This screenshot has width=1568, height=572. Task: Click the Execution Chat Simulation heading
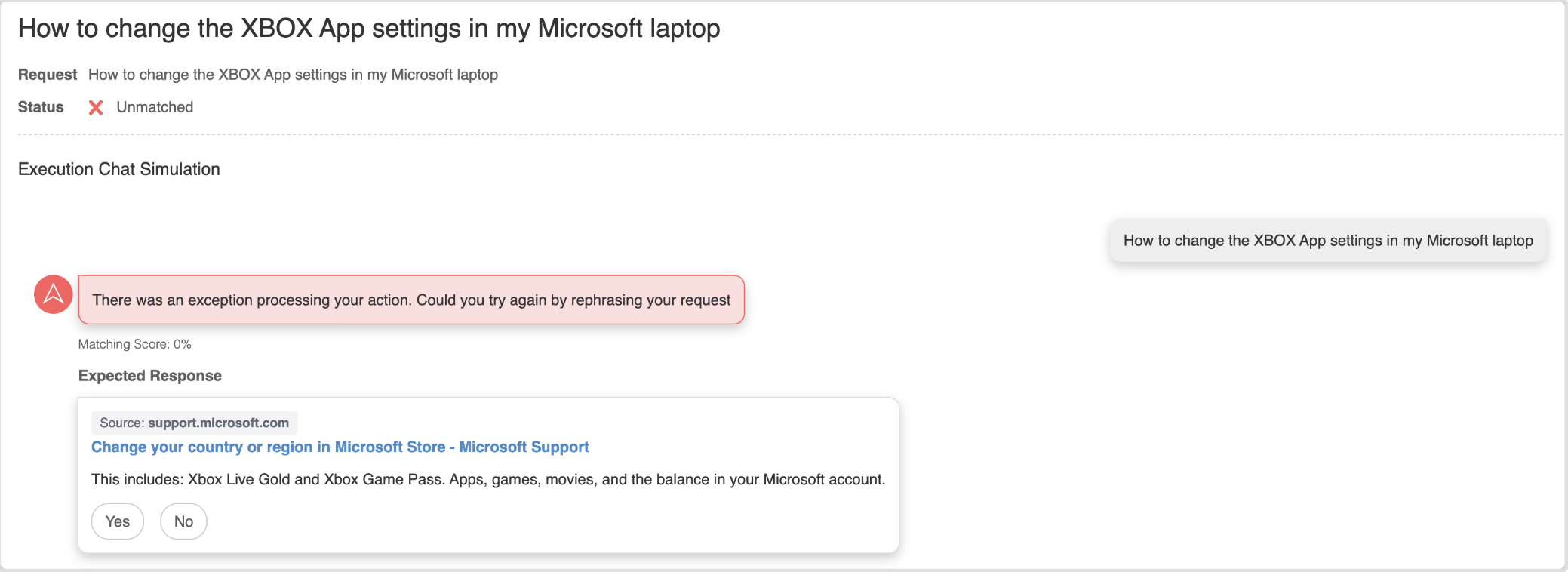click(x=119, y=169)
